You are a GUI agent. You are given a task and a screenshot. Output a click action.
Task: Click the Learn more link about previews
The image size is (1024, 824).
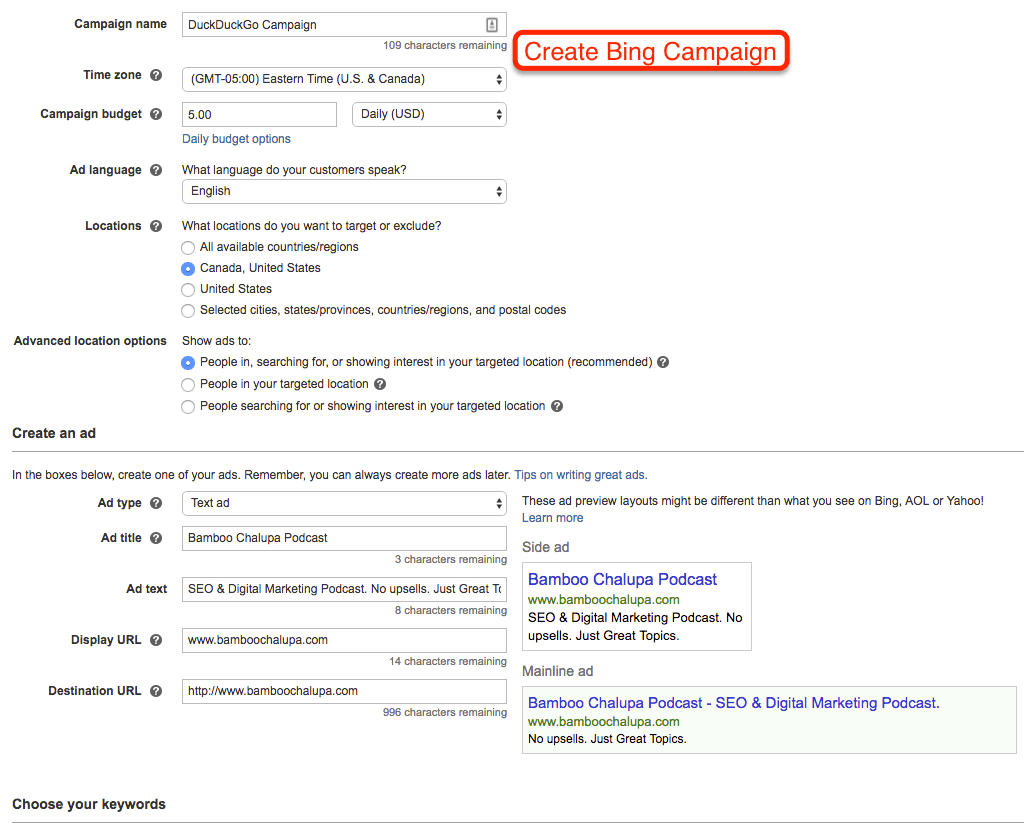point(552,518)
